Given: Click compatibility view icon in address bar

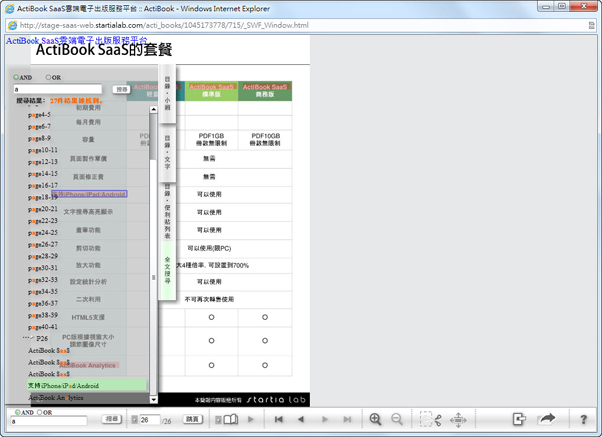Looking at the screenshot, I should [591, 25].
